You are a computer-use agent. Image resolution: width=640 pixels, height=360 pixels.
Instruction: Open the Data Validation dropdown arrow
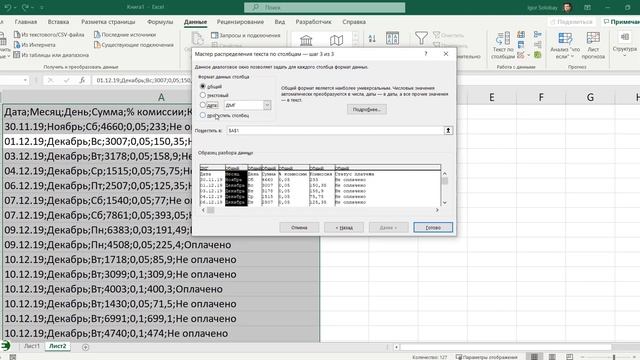point(529,55)
